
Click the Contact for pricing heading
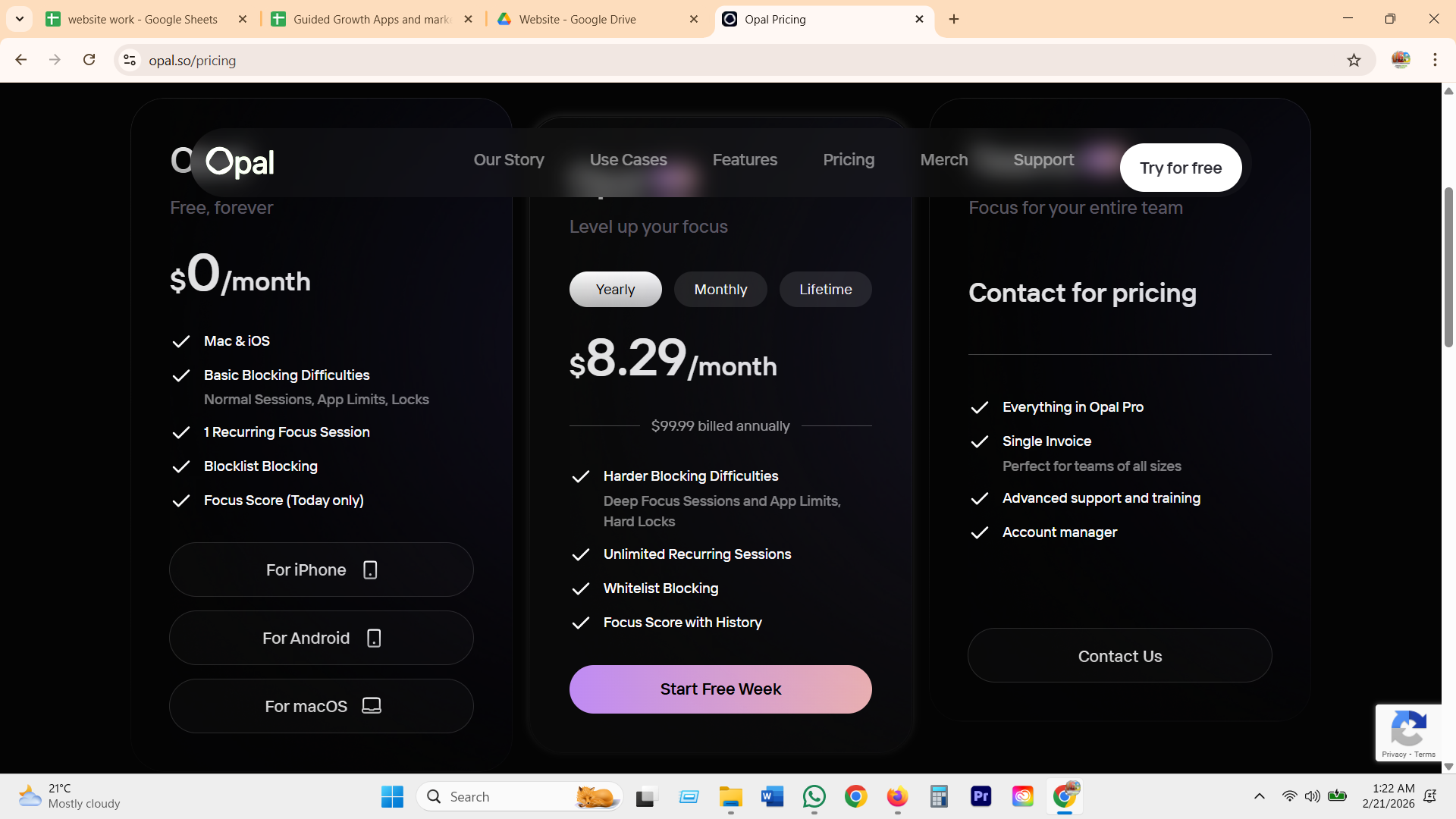point(1082,293)
